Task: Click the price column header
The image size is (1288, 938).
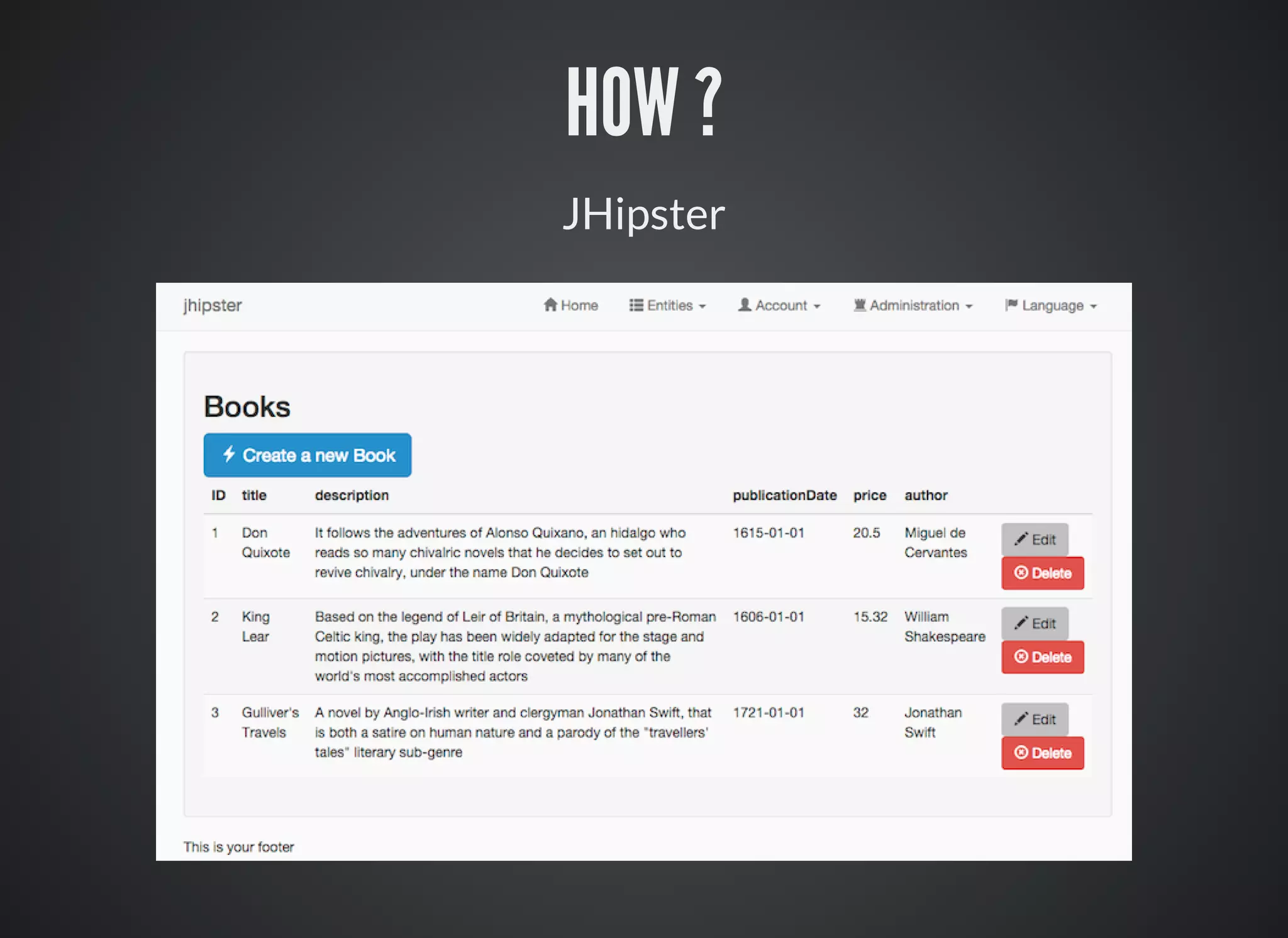Action: 870,496
